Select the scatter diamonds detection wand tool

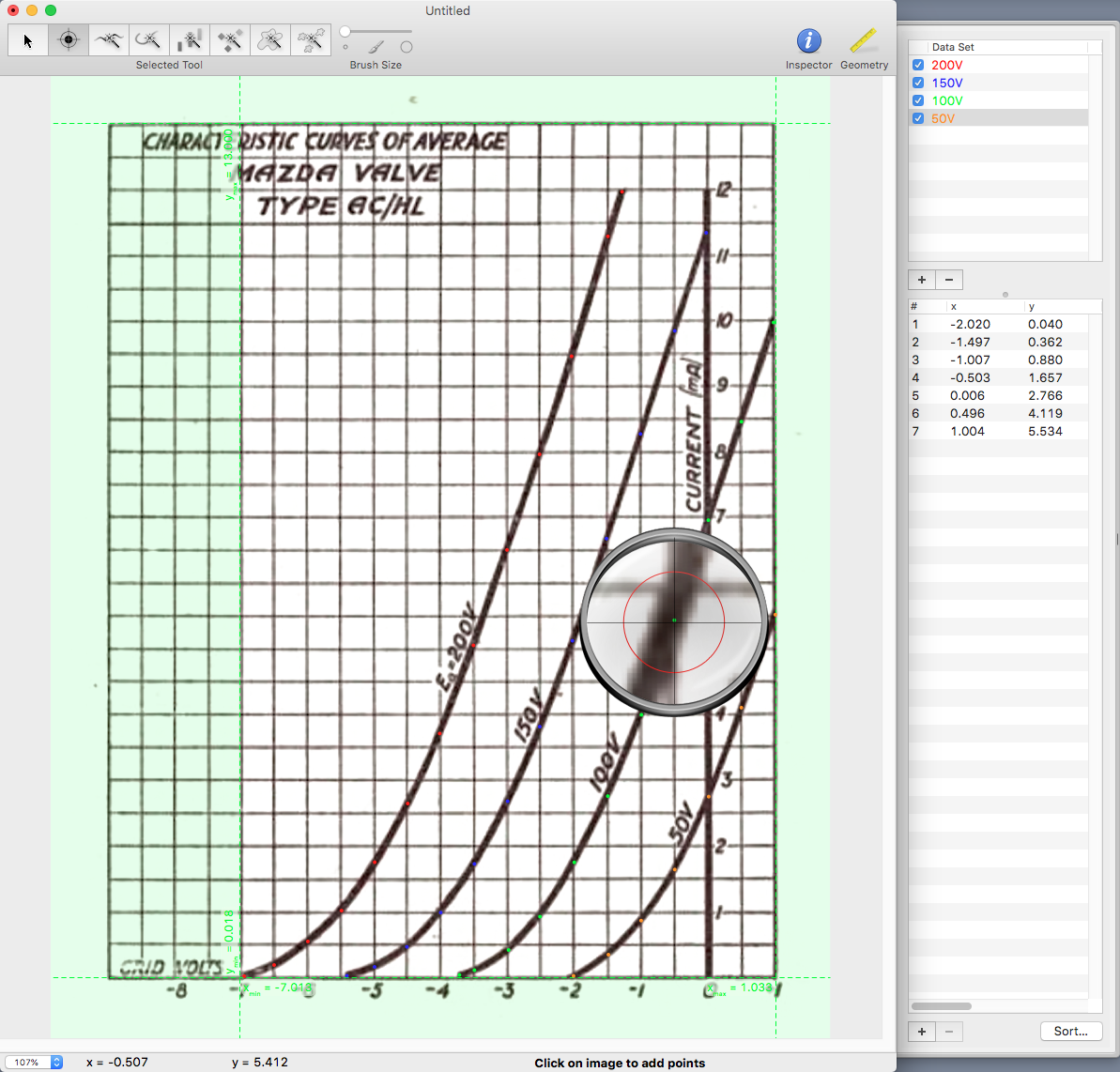point(230,40)
